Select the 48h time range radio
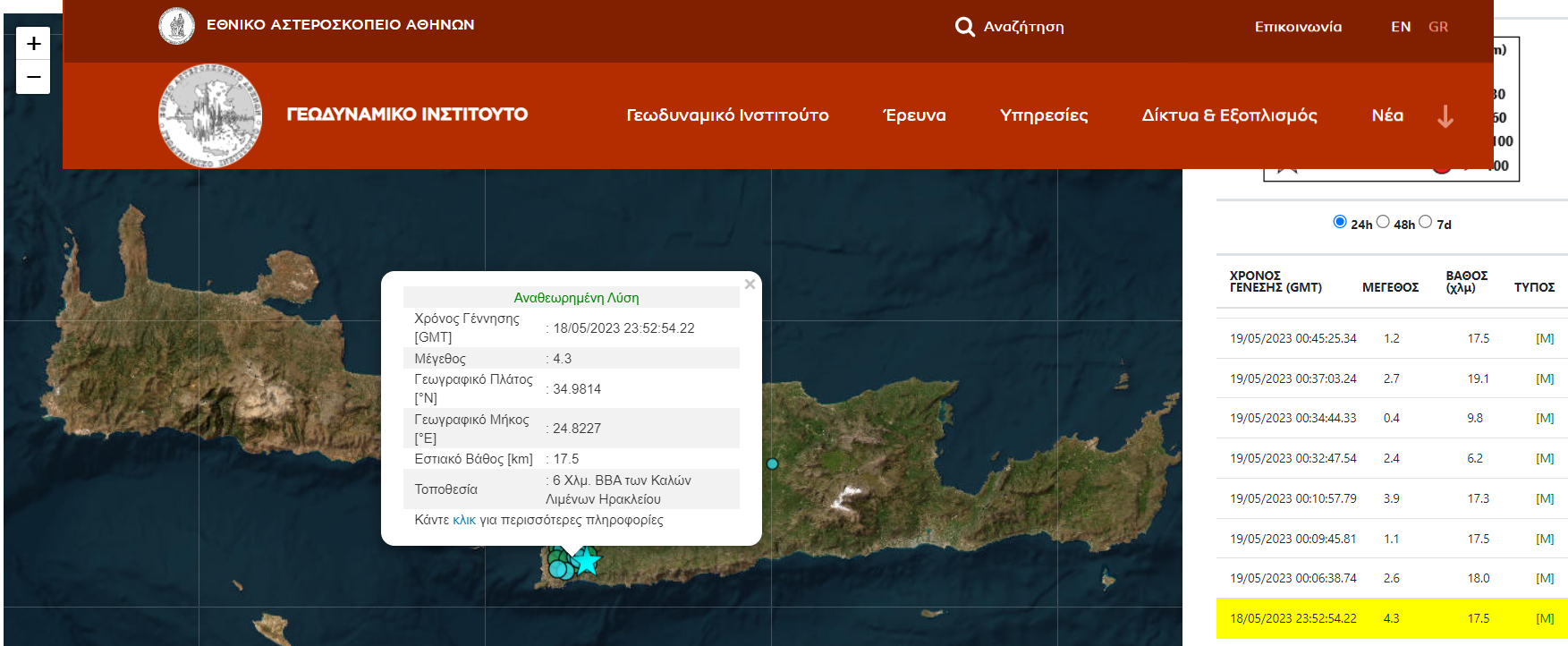Image resolution: width=1568 pixels, height=646 pixels. [1383, 222]
